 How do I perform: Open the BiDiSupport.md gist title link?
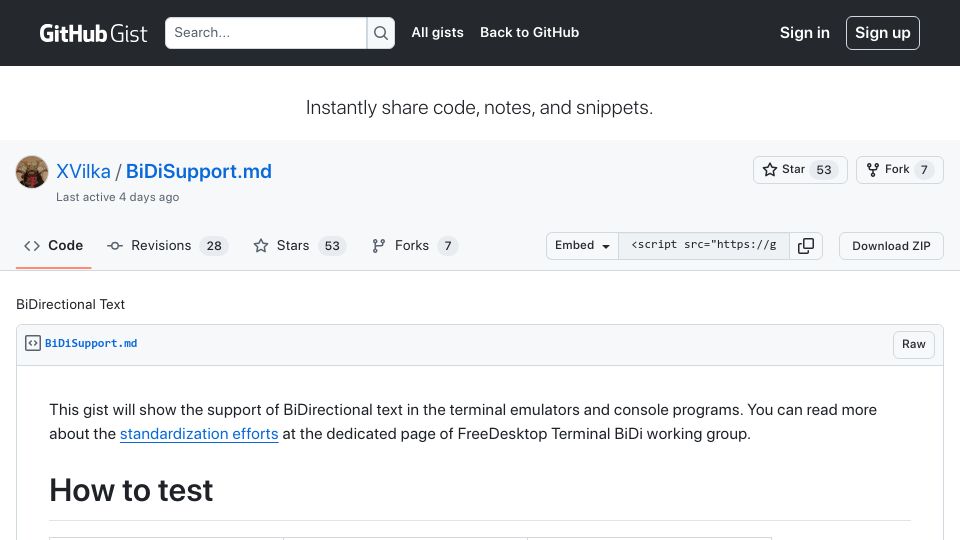[x=198, y=171]
